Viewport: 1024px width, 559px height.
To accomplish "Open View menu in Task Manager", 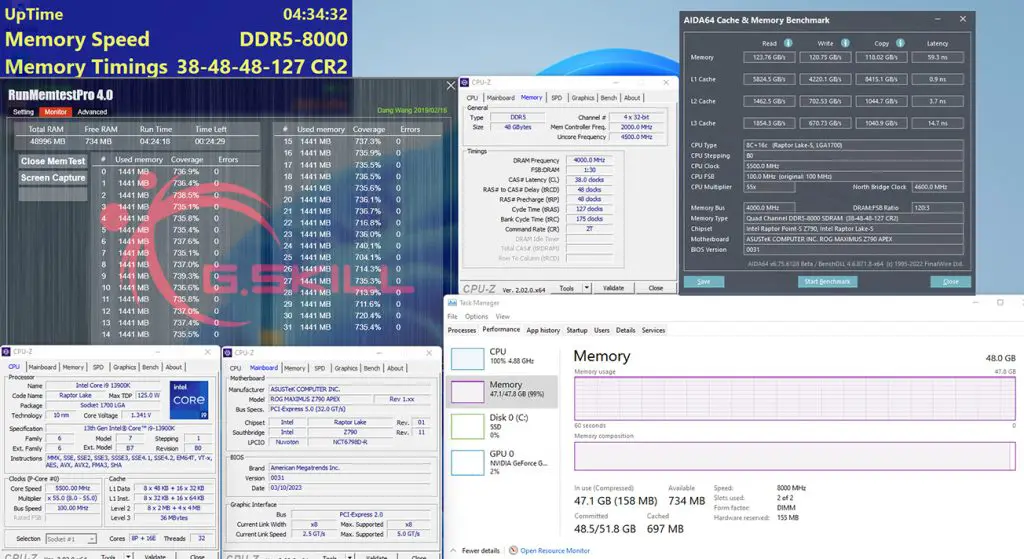I will click(502, 317).
